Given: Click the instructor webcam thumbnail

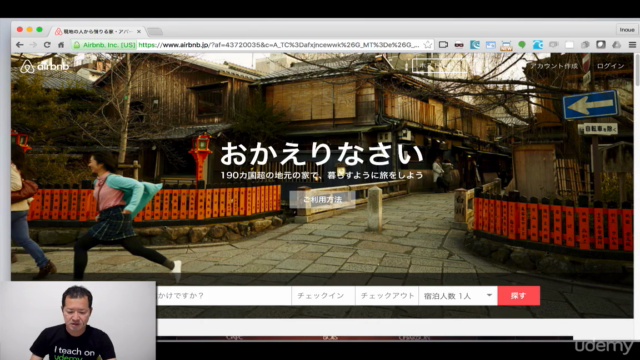Looking at the screenshot, I should coord(78,320).
